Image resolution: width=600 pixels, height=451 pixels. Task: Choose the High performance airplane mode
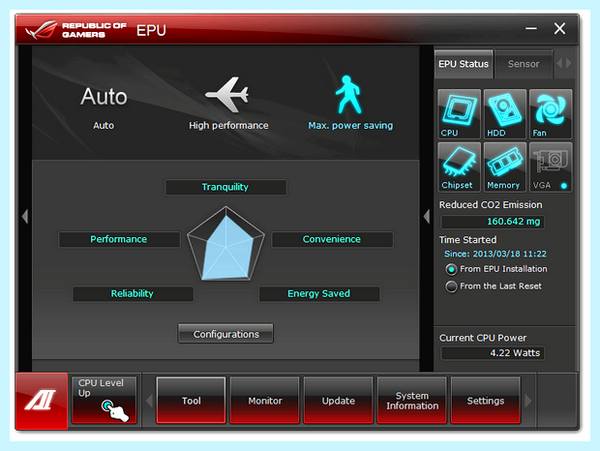point(228,103)
